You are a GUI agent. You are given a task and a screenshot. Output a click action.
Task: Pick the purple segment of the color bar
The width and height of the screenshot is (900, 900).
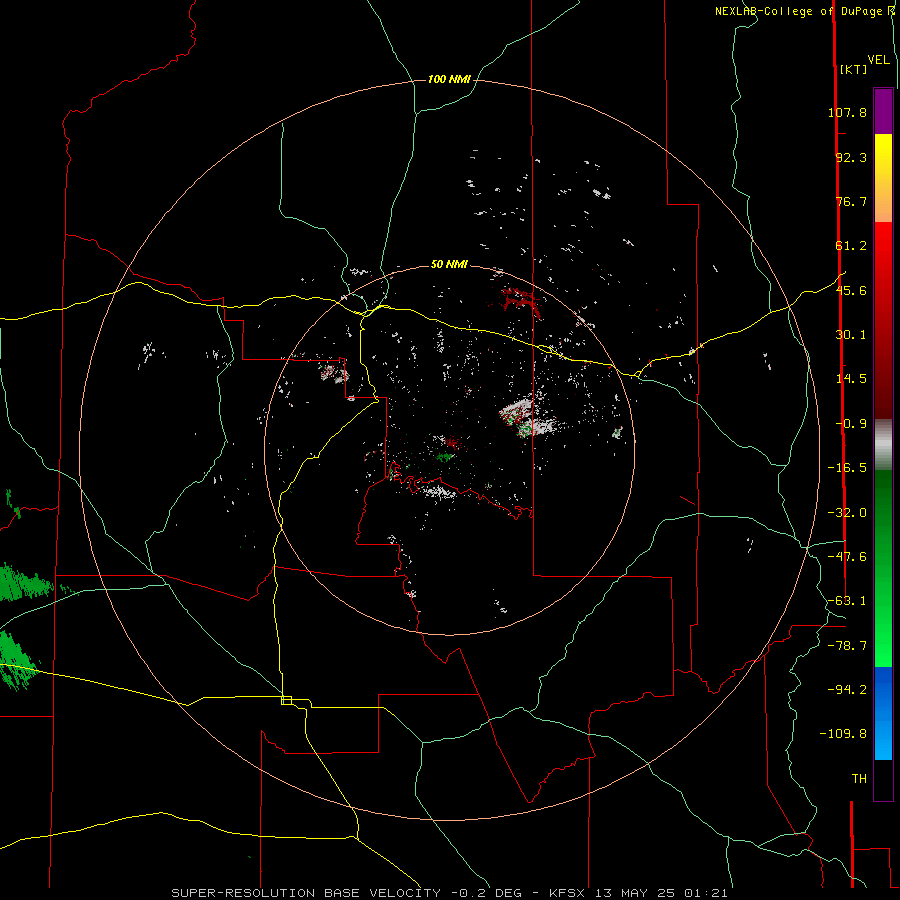[x=883, y=111]
